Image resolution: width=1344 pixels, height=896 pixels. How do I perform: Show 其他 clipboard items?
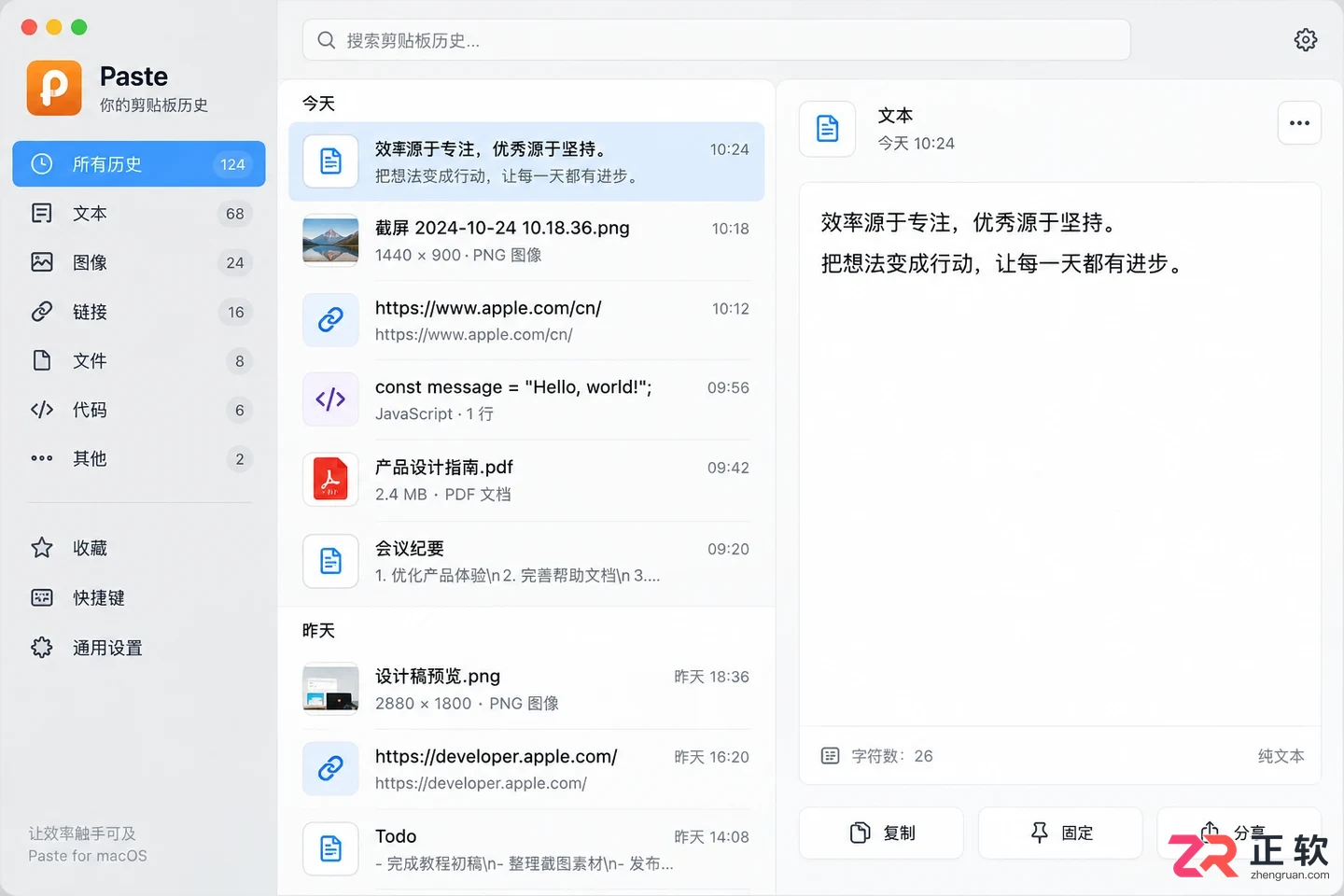[139, 458]
